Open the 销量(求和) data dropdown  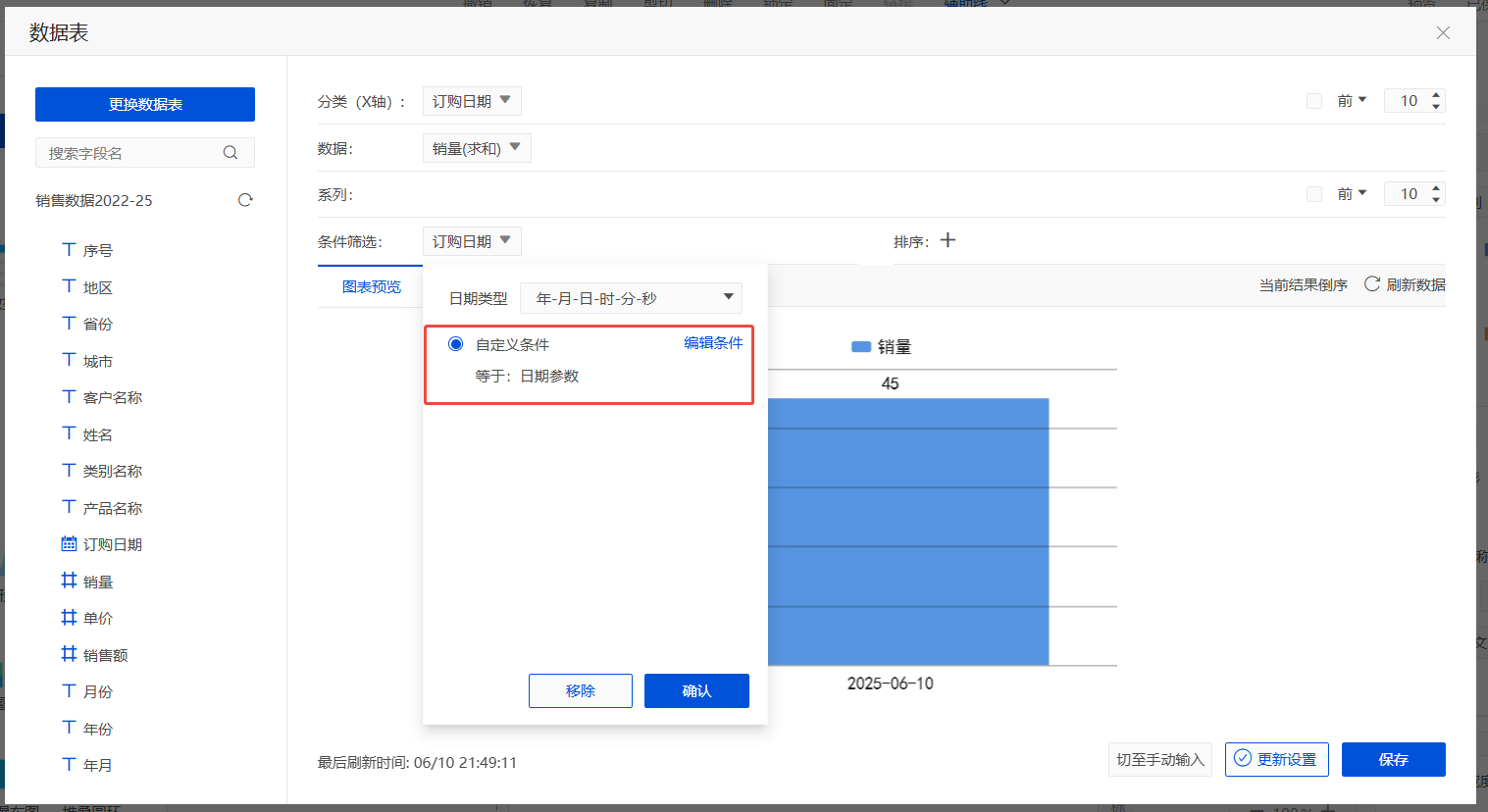[x=477, y=148]
